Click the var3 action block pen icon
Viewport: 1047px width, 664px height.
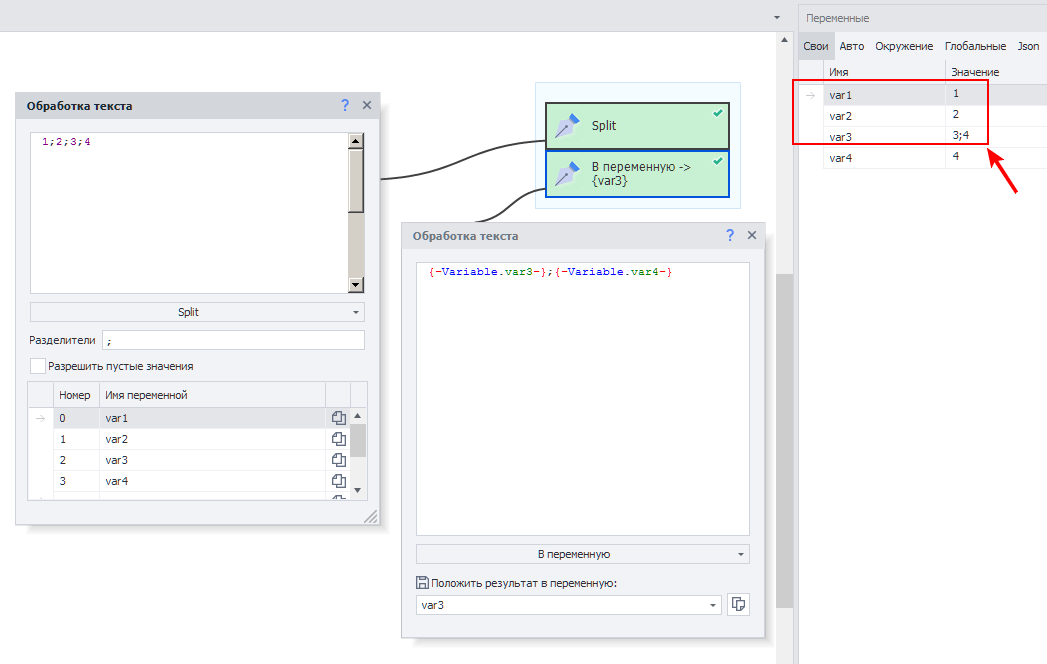pos(568,173)
